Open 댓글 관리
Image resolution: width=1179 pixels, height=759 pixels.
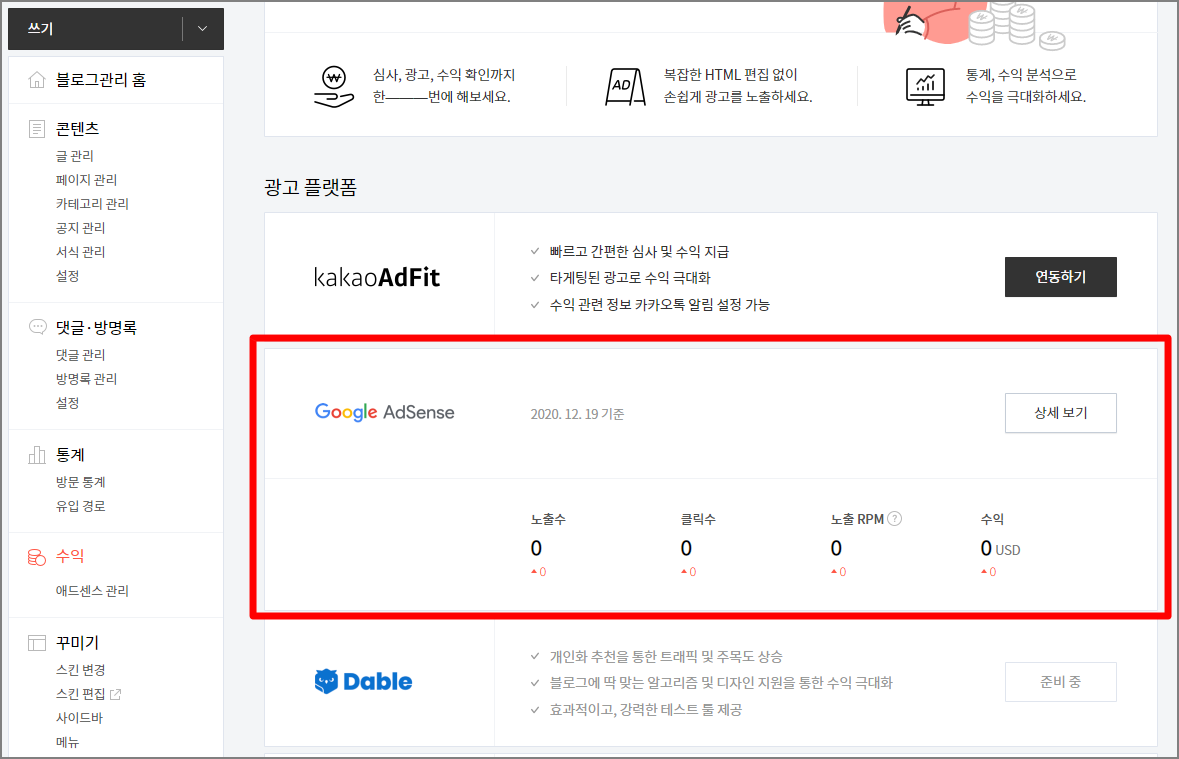80,354
